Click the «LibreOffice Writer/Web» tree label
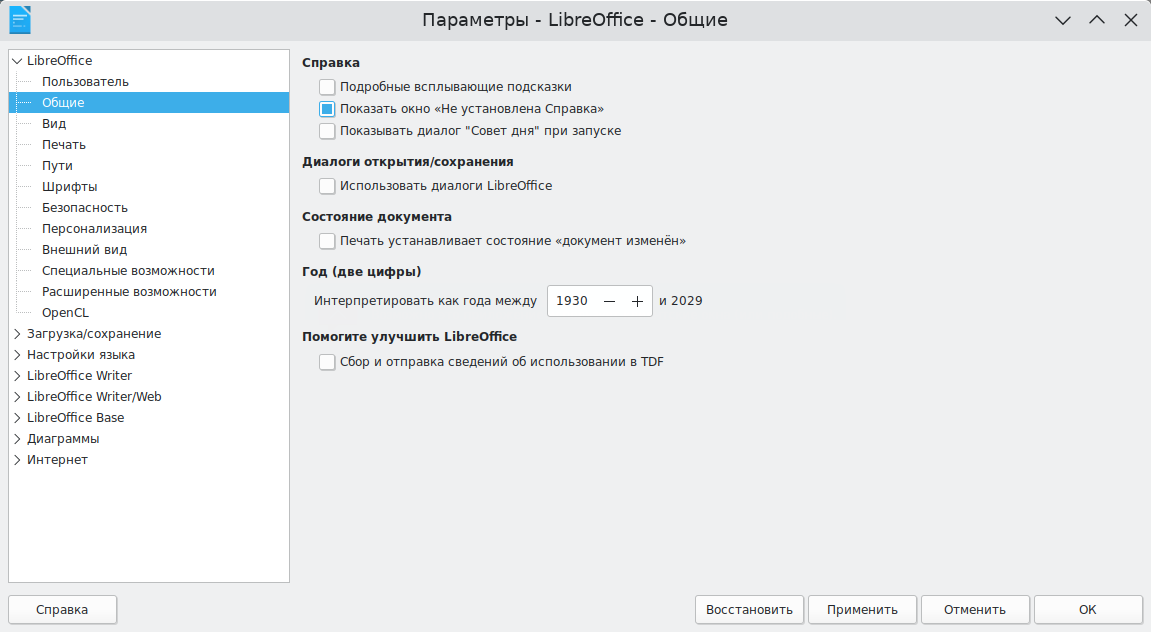Viewport: 1151px width, 632px height. point(94,397)
